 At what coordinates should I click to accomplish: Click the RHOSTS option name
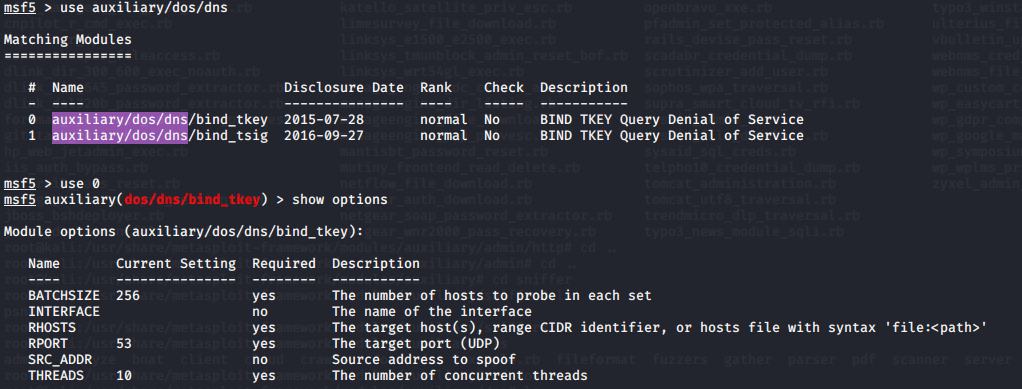click(x=52, y=327)
